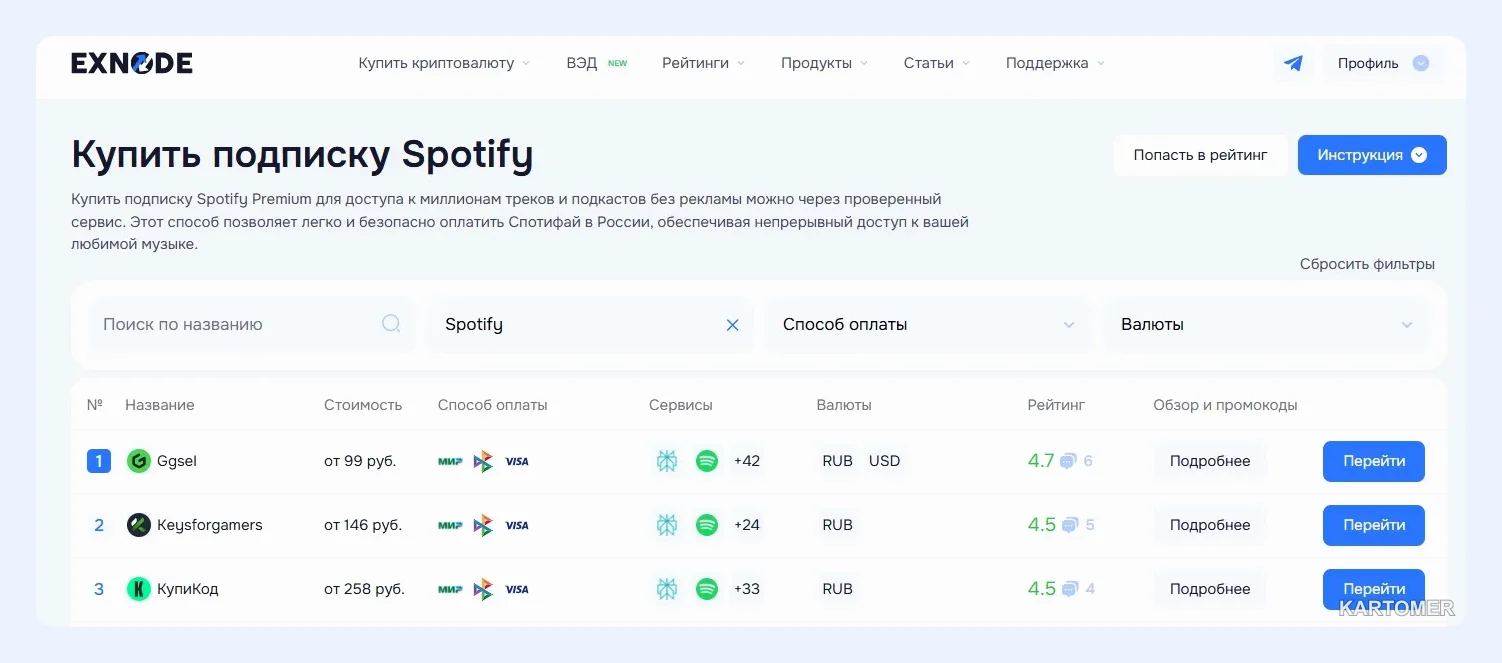Click Перейти for КупиКод
This screenshot has width=1502, height=663.
(x=1374, y=589)
